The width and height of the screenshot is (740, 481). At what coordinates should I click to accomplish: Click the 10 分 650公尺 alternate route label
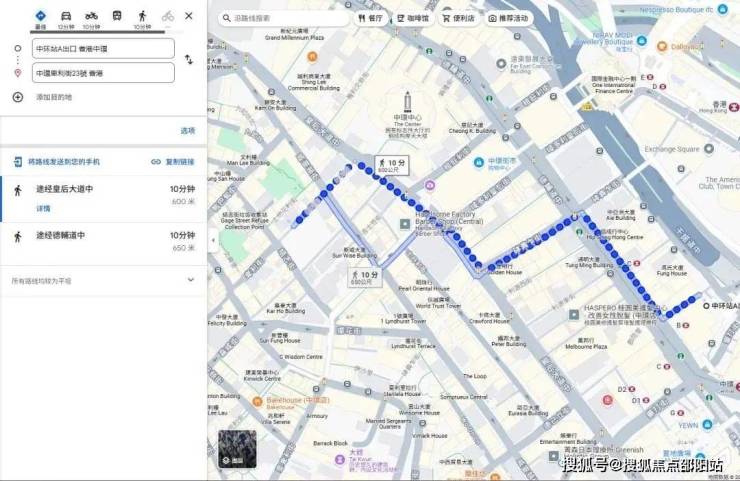365,277
